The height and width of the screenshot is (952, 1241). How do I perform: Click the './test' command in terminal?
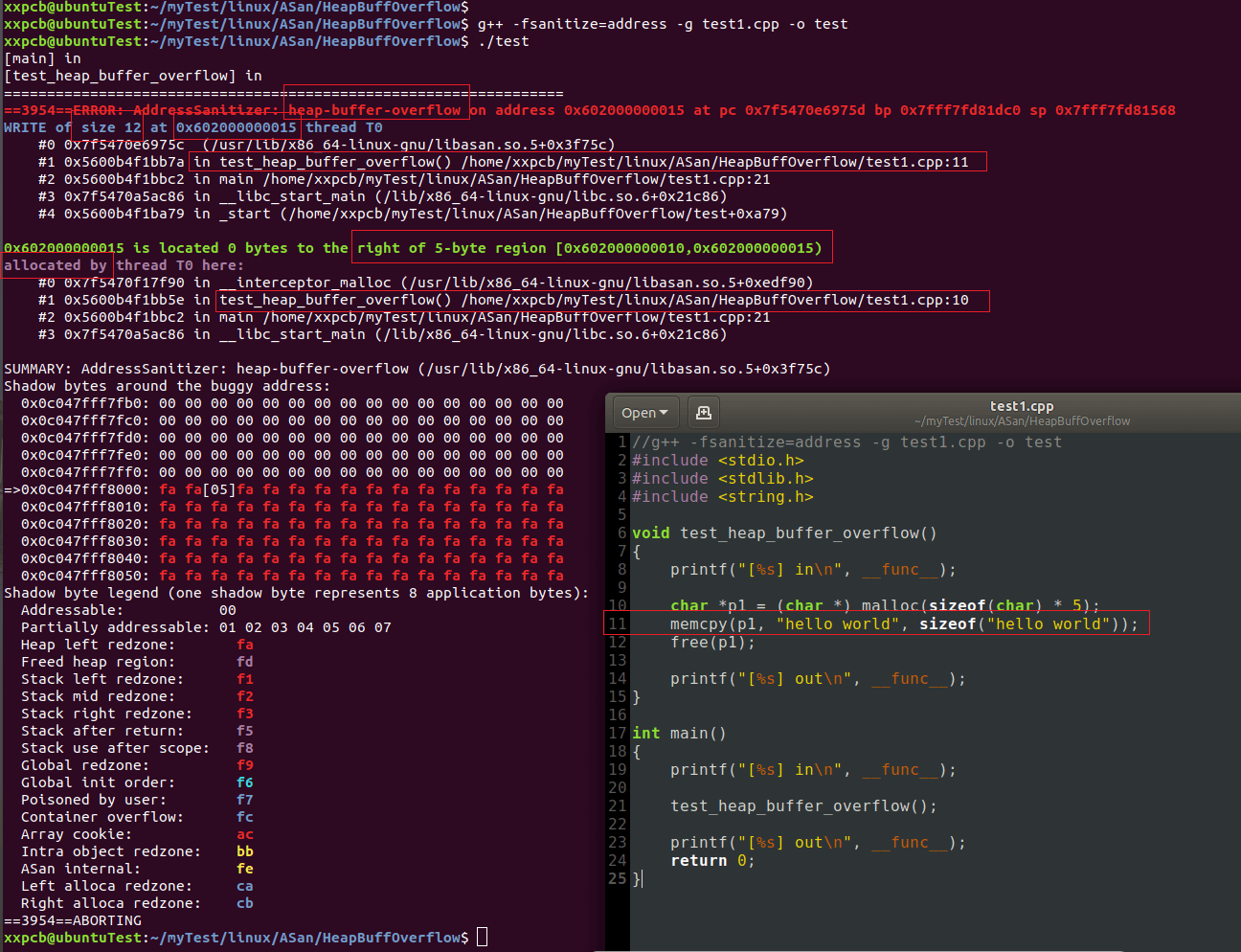[503, 41]
